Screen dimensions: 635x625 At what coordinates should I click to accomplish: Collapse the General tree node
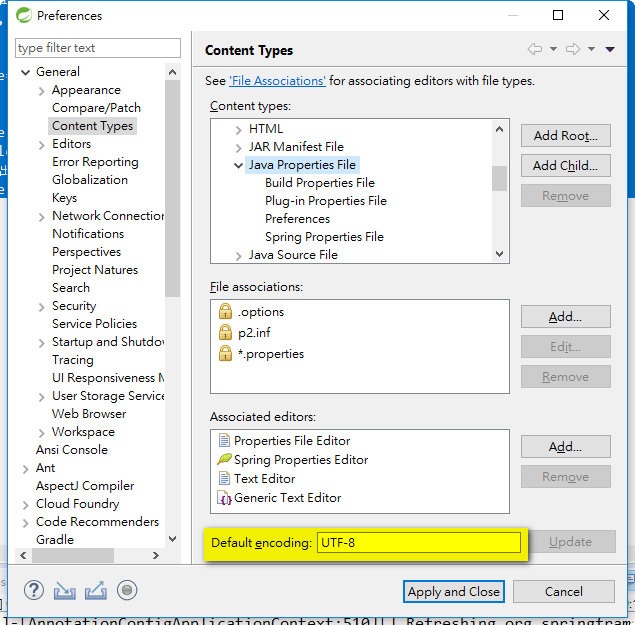click(26, 73)
